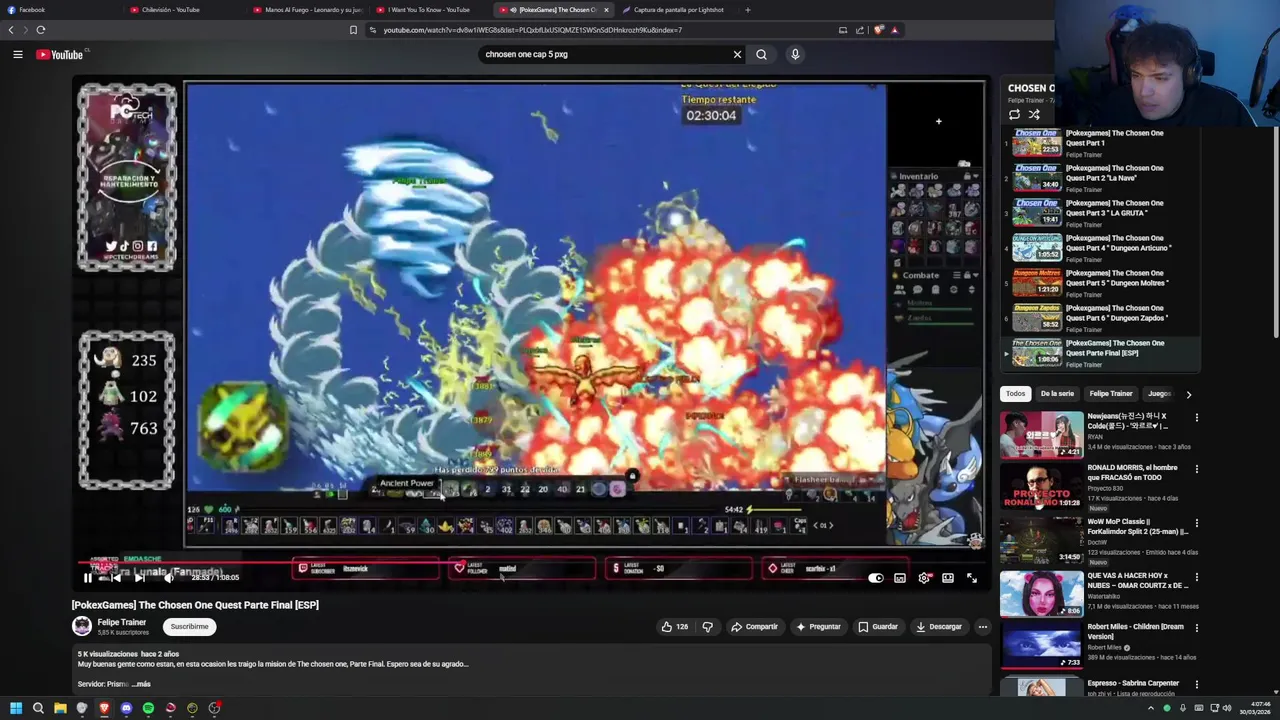Switch to I Want You To Know tab
1280x720 pixels.
[x=430, y=10]
